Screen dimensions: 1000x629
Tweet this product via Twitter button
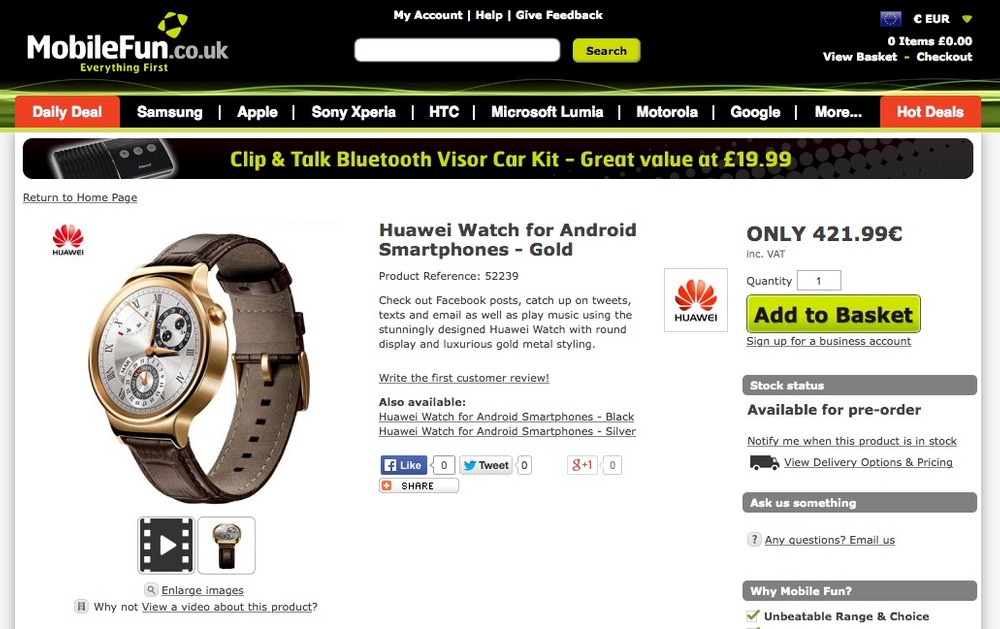[486, 465]
